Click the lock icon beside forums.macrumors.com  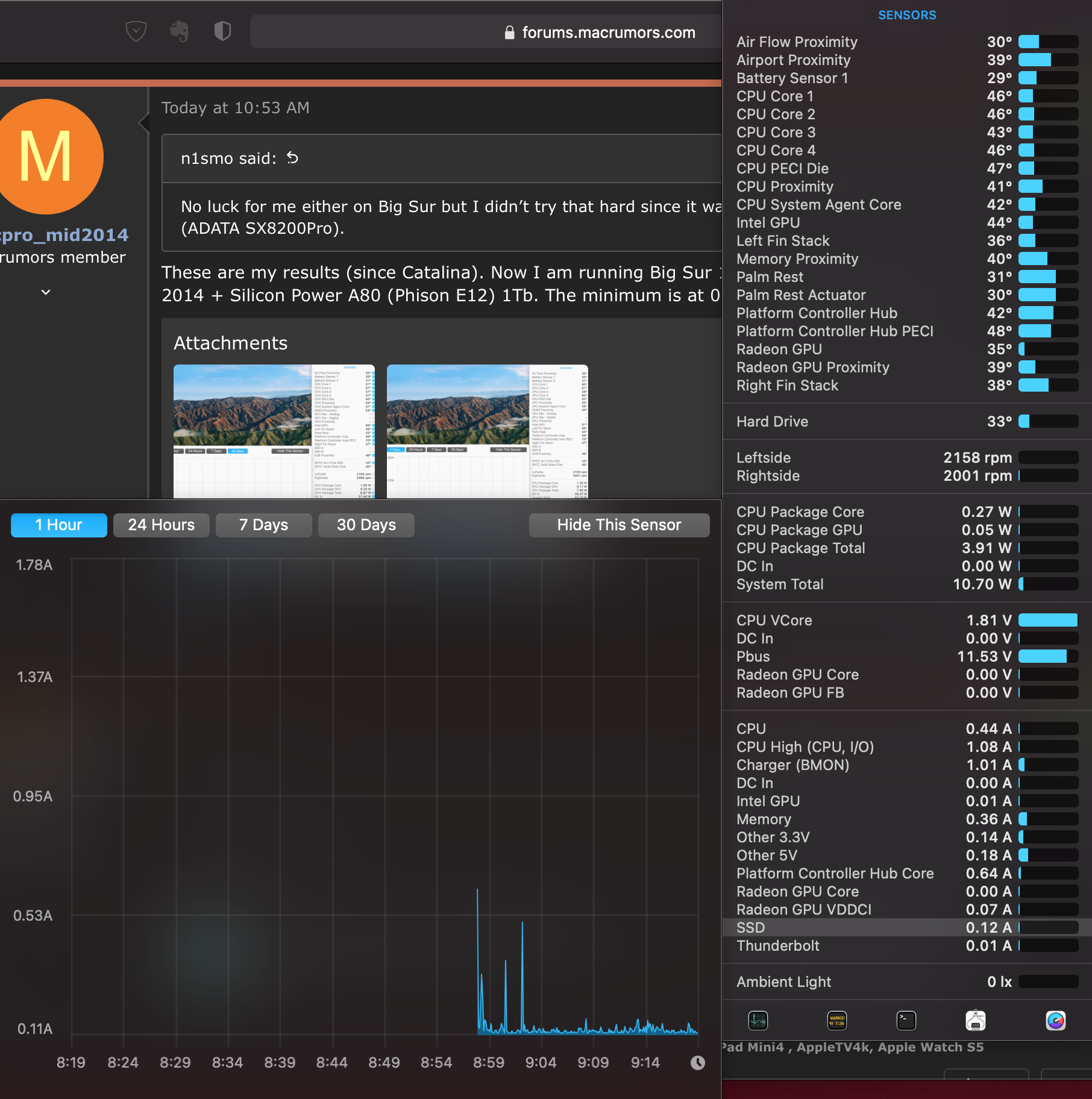point(510,33)
